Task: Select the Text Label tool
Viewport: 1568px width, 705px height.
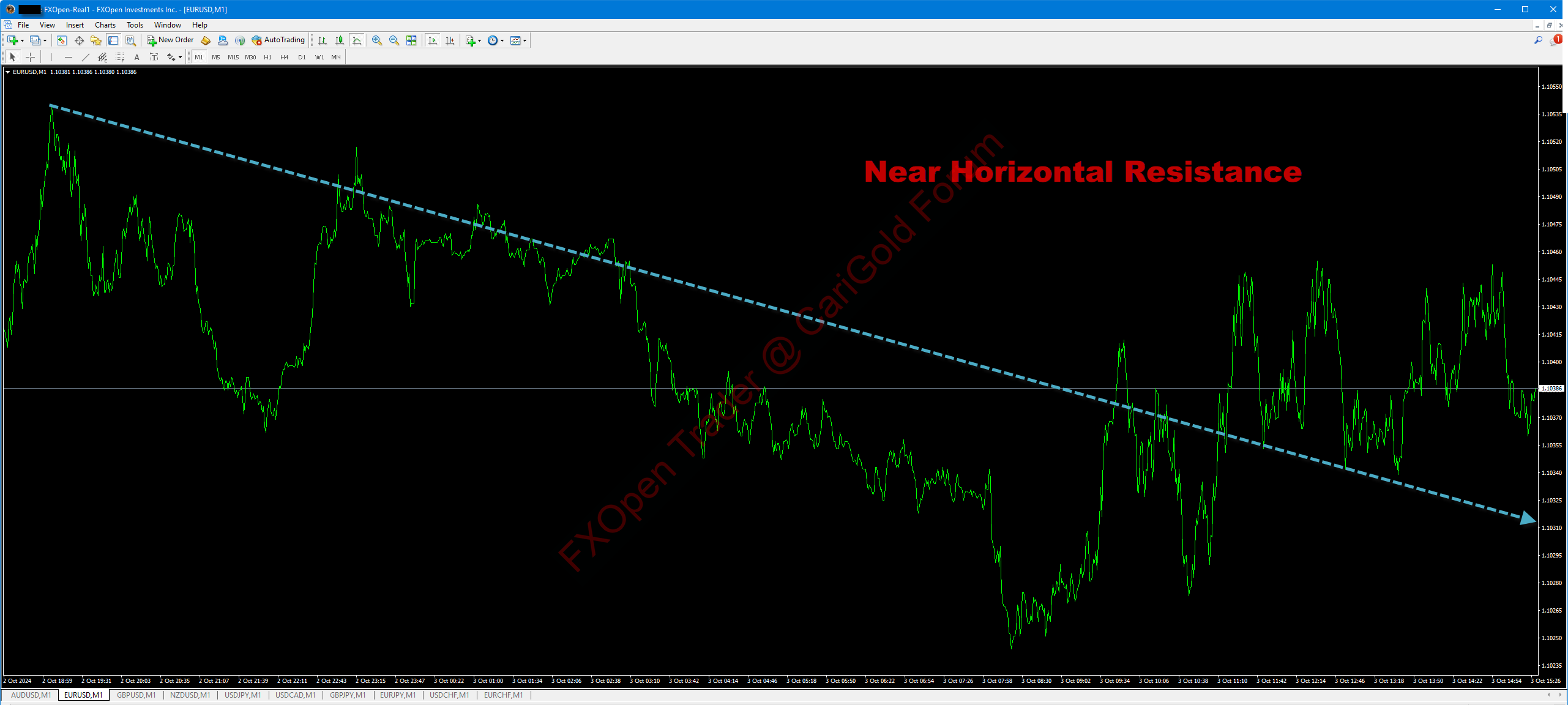Action: 154,57
